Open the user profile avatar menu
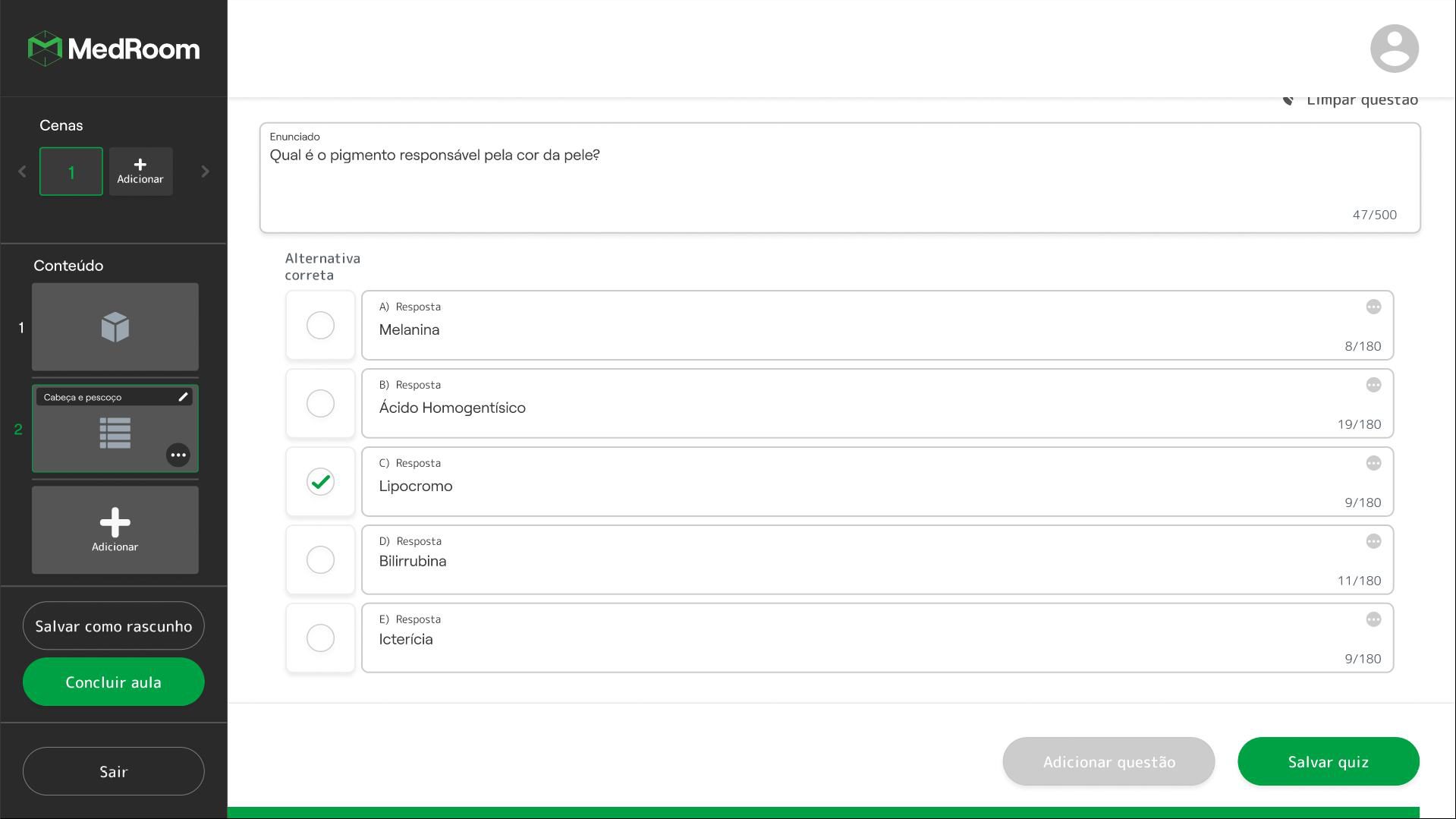 [1394, 49]
